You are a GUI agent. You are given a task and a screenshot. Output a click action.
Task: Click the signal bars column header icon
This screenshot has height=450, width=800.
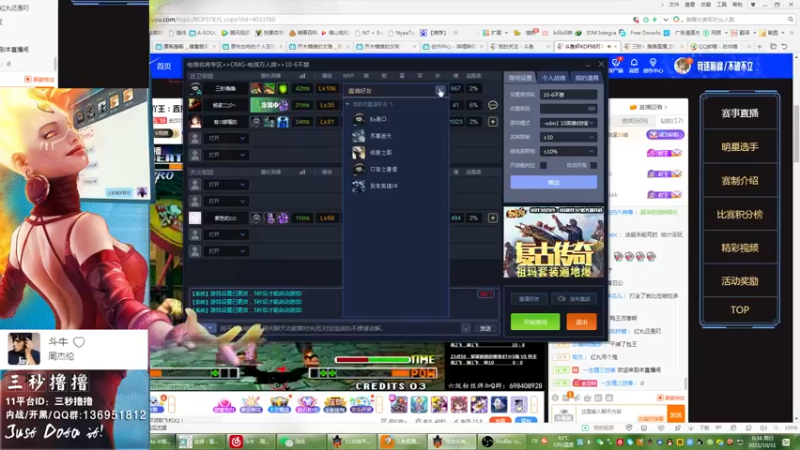point(302,76)
